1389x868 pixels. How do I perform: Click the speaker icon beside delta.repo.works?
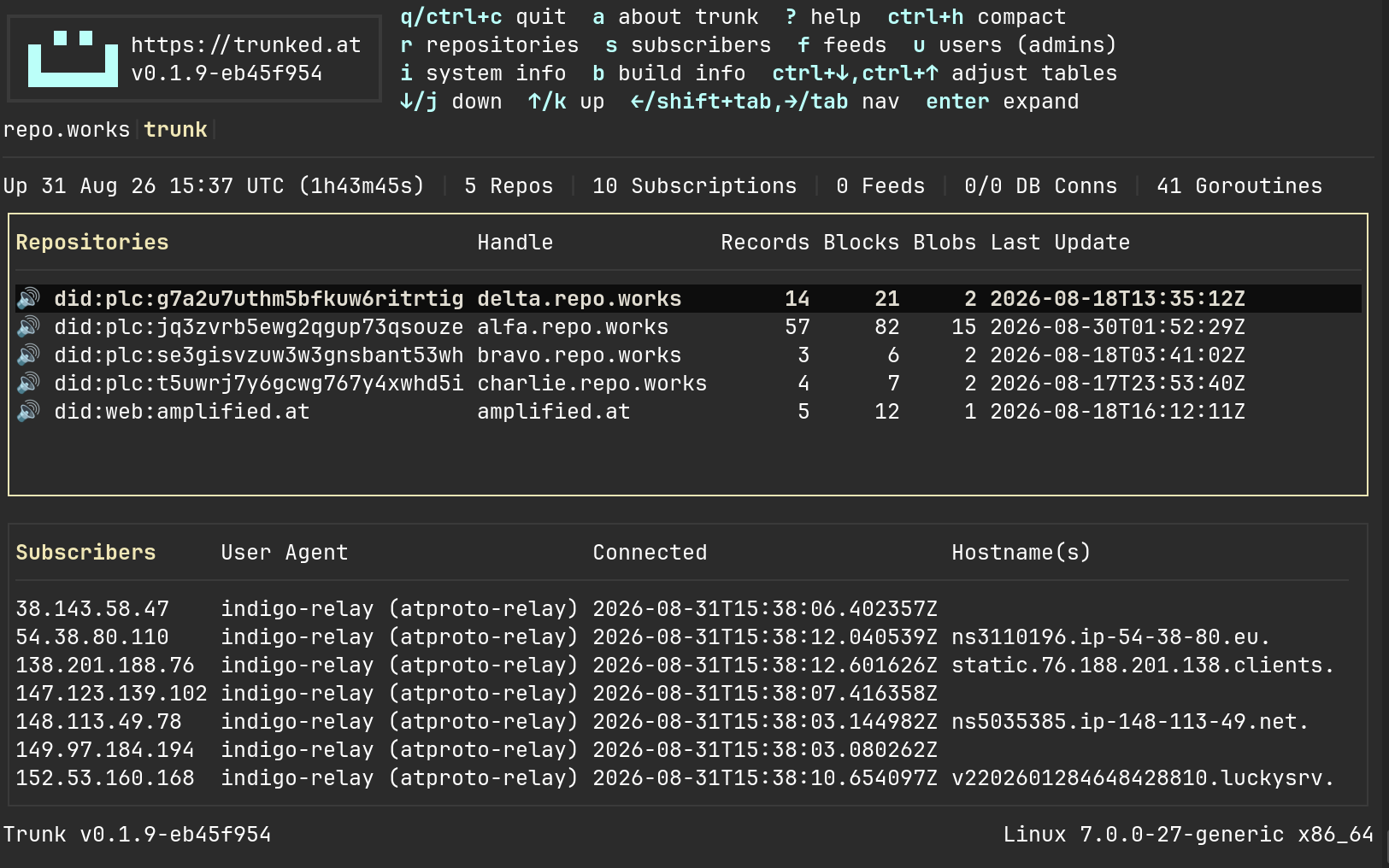28,298
